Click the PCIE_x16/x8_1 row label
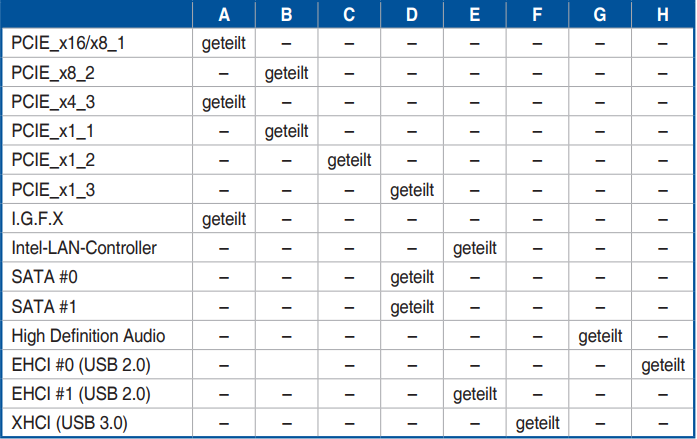The height and width of the screenshot is (439, 697). click(68, 43)
